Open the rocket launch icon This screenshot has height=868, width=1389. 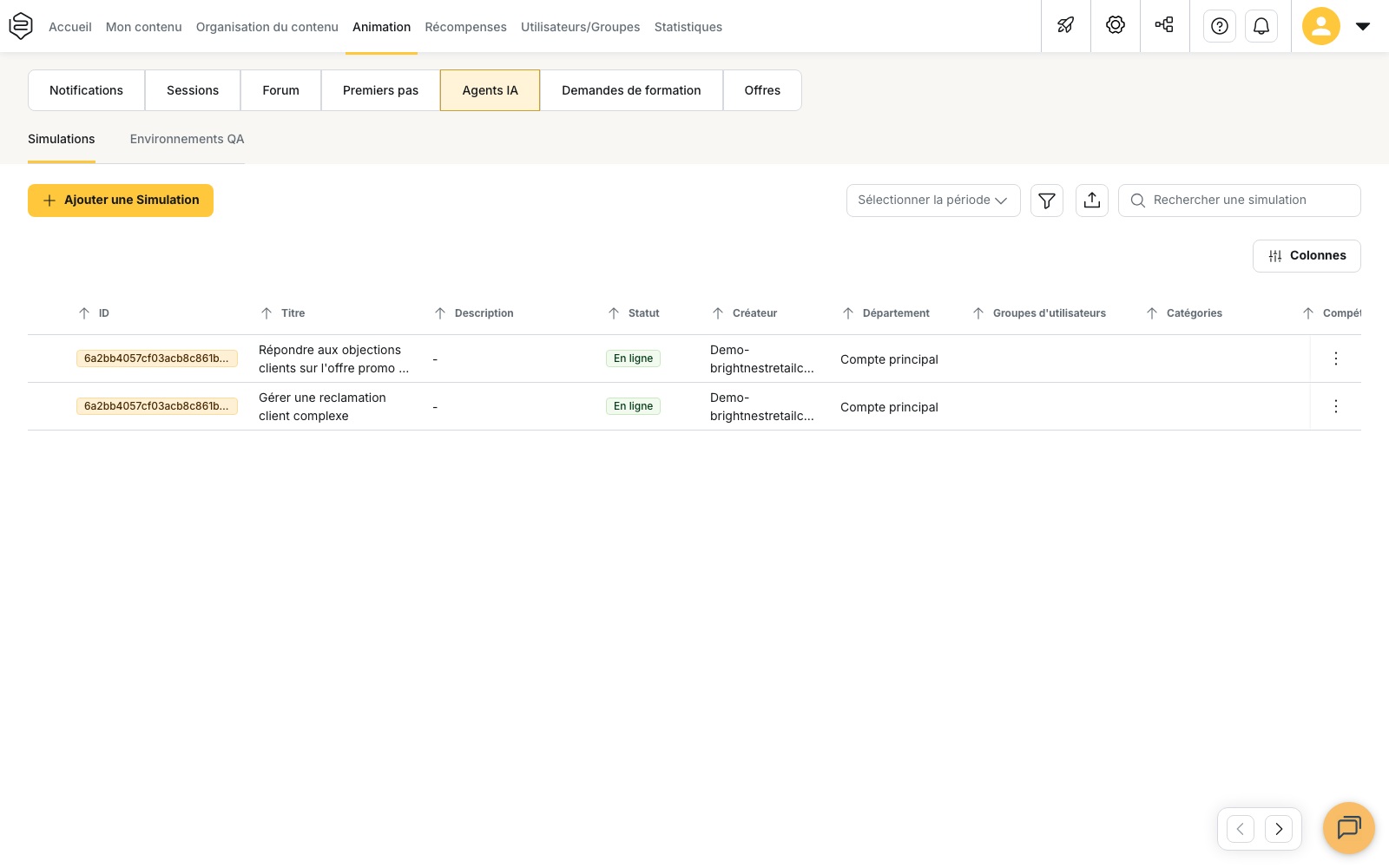(1066, 26)
